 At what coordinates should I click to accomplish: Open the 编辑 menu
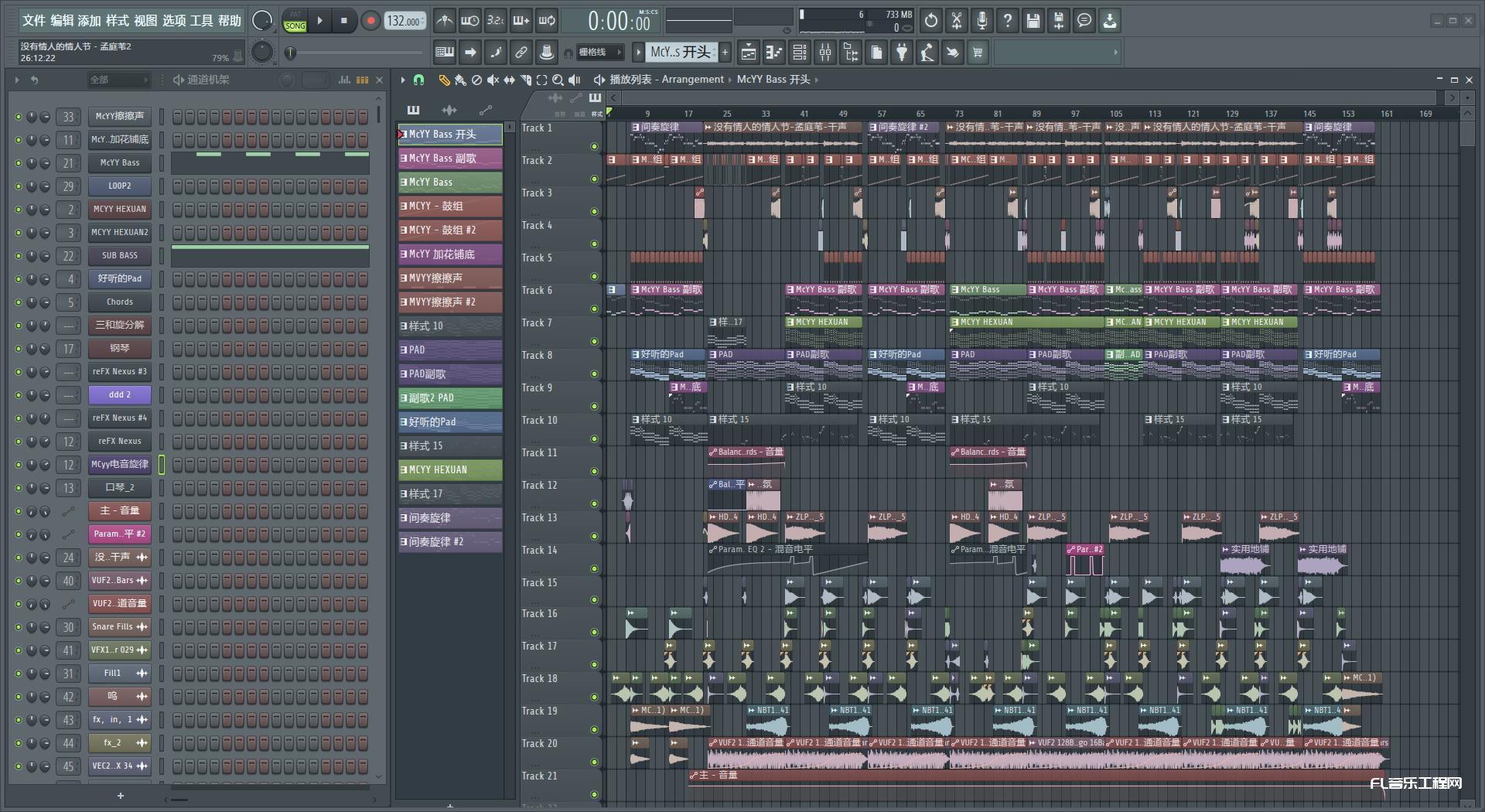point(62,21)
